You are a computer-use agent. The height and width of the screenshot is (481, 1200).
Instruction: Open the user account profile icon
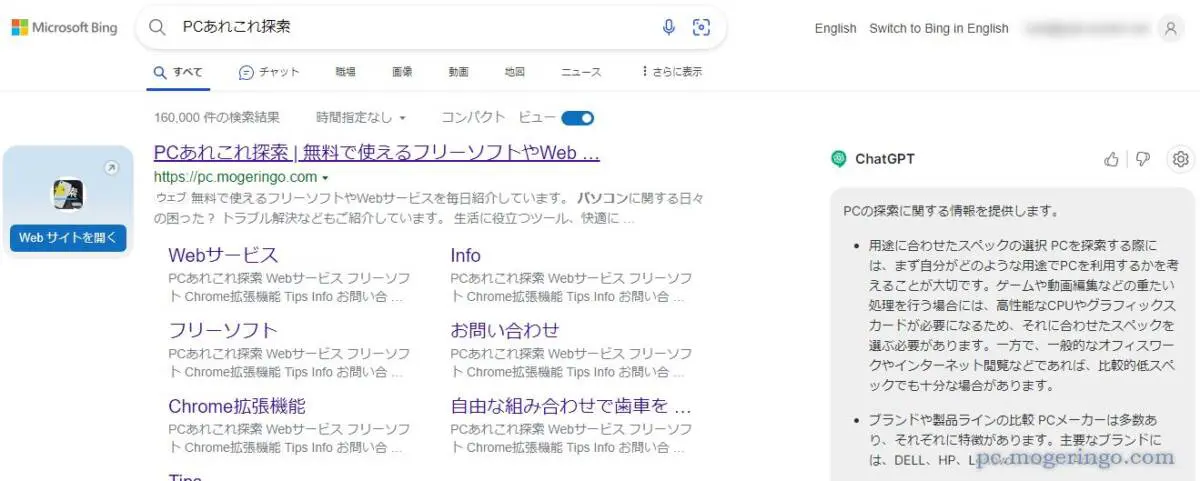(1171, 29)
